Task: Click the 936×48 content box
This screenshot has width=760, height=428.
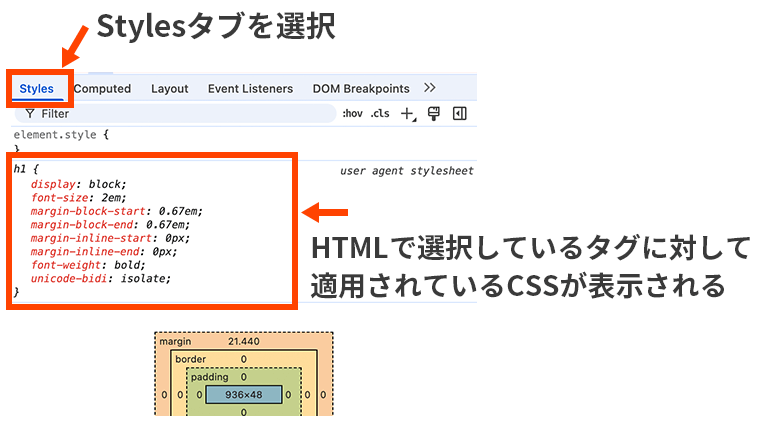Action: point(244,395)
